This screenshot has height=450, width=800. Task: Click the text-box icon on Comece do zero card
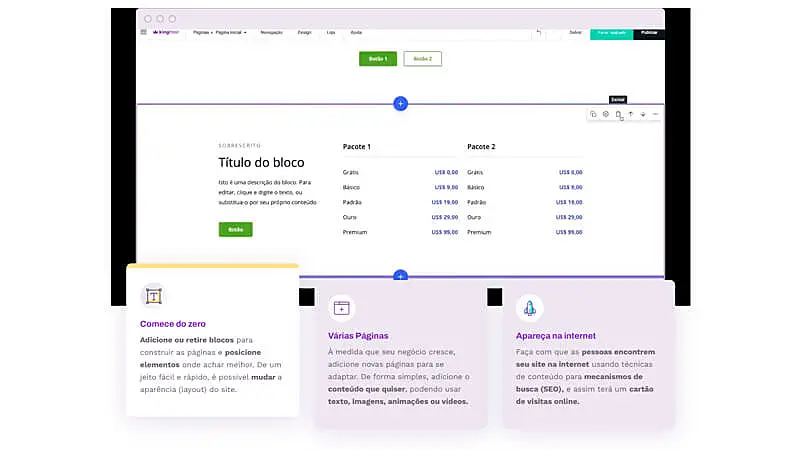click(x=154, y=296)
